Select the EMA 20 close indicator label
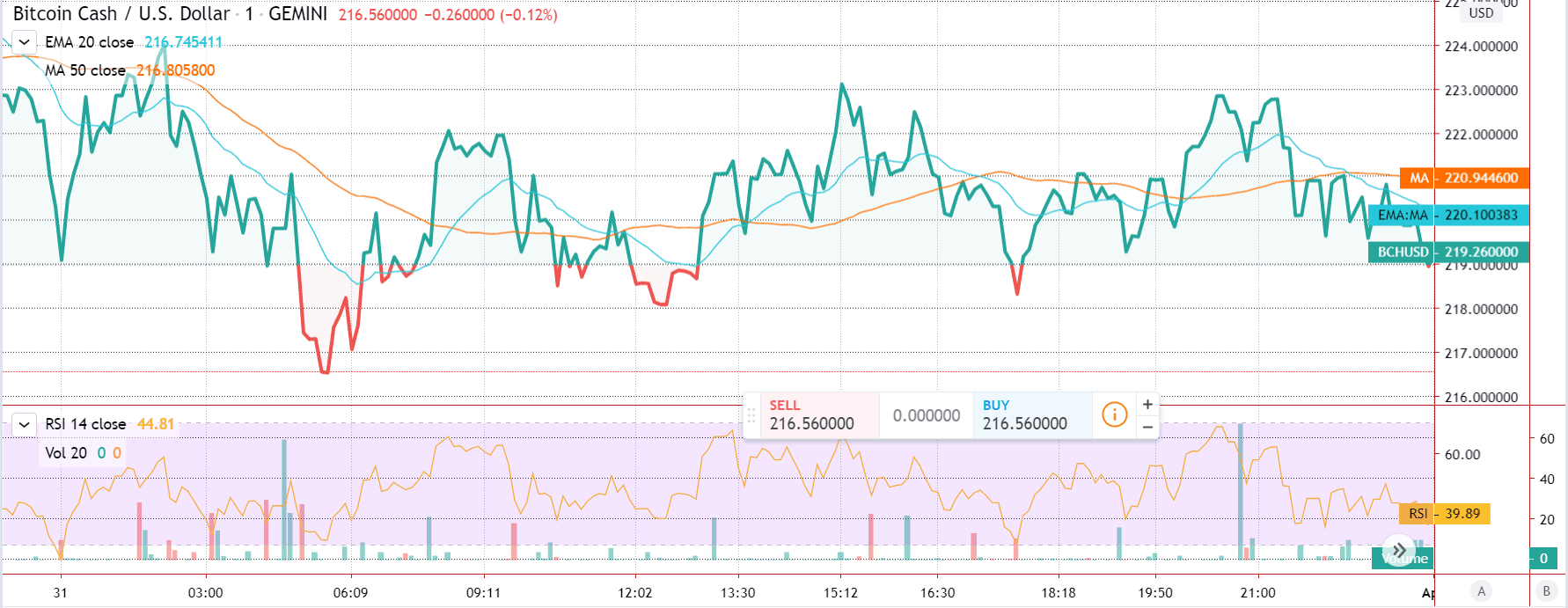 pos(90,42)
